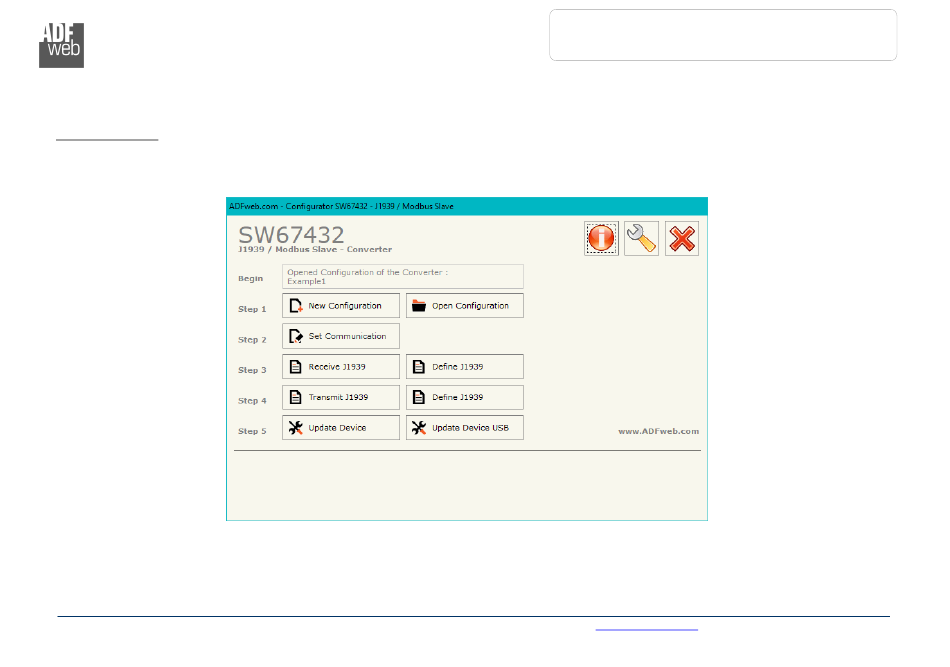The width and height of the screenshot is (950, 667).
Task: Click the 'Step 5' label
Action: click(x=252, y=431)
